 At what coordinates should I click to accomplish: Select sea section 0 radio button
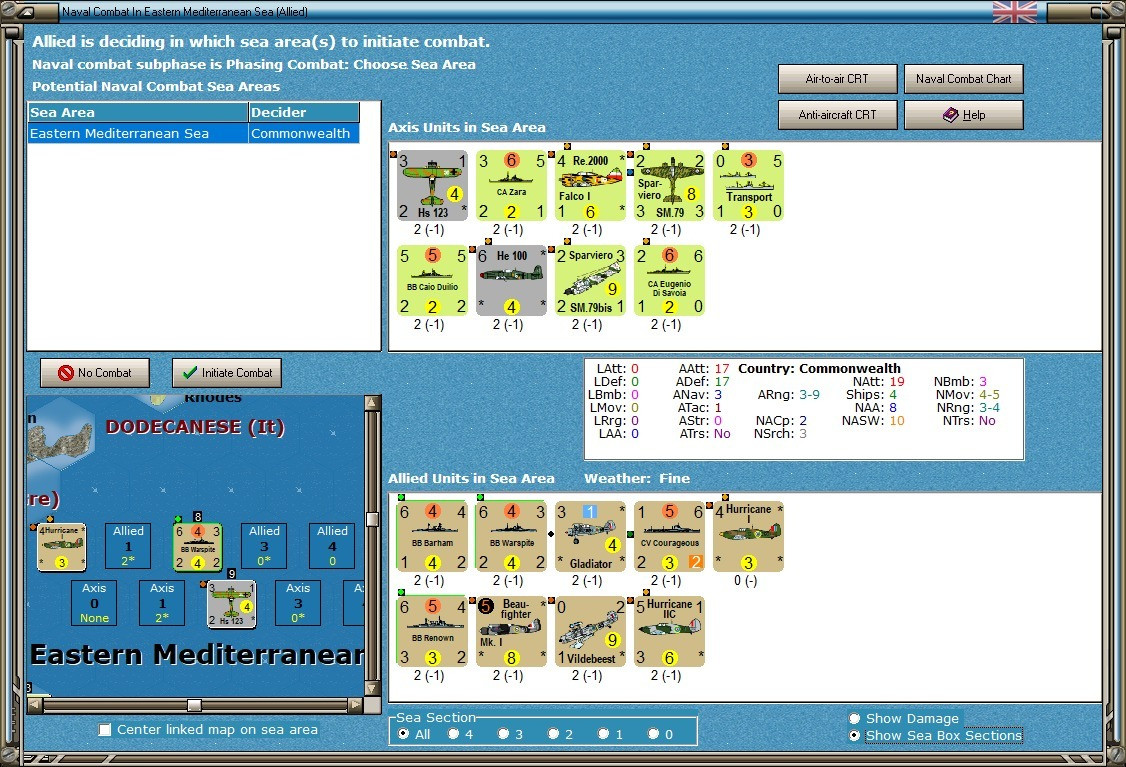(x=653, y=734)
